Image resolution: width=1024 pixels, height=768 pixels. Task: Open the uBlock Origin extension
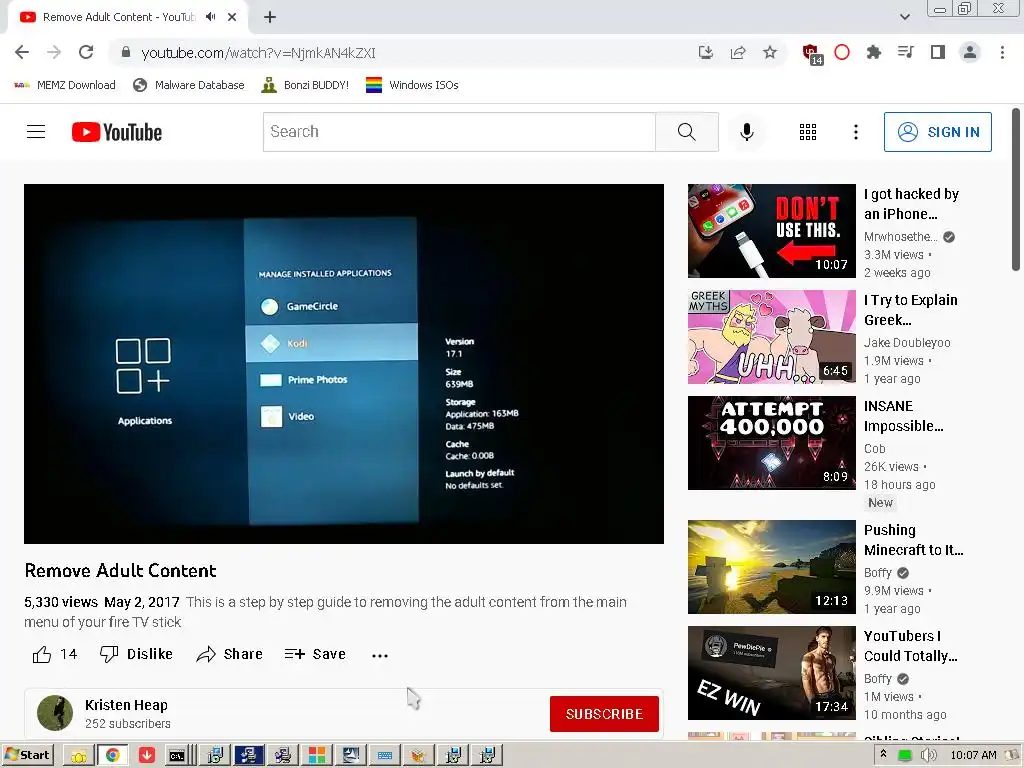pyautogui.click(x=812, y=54)
